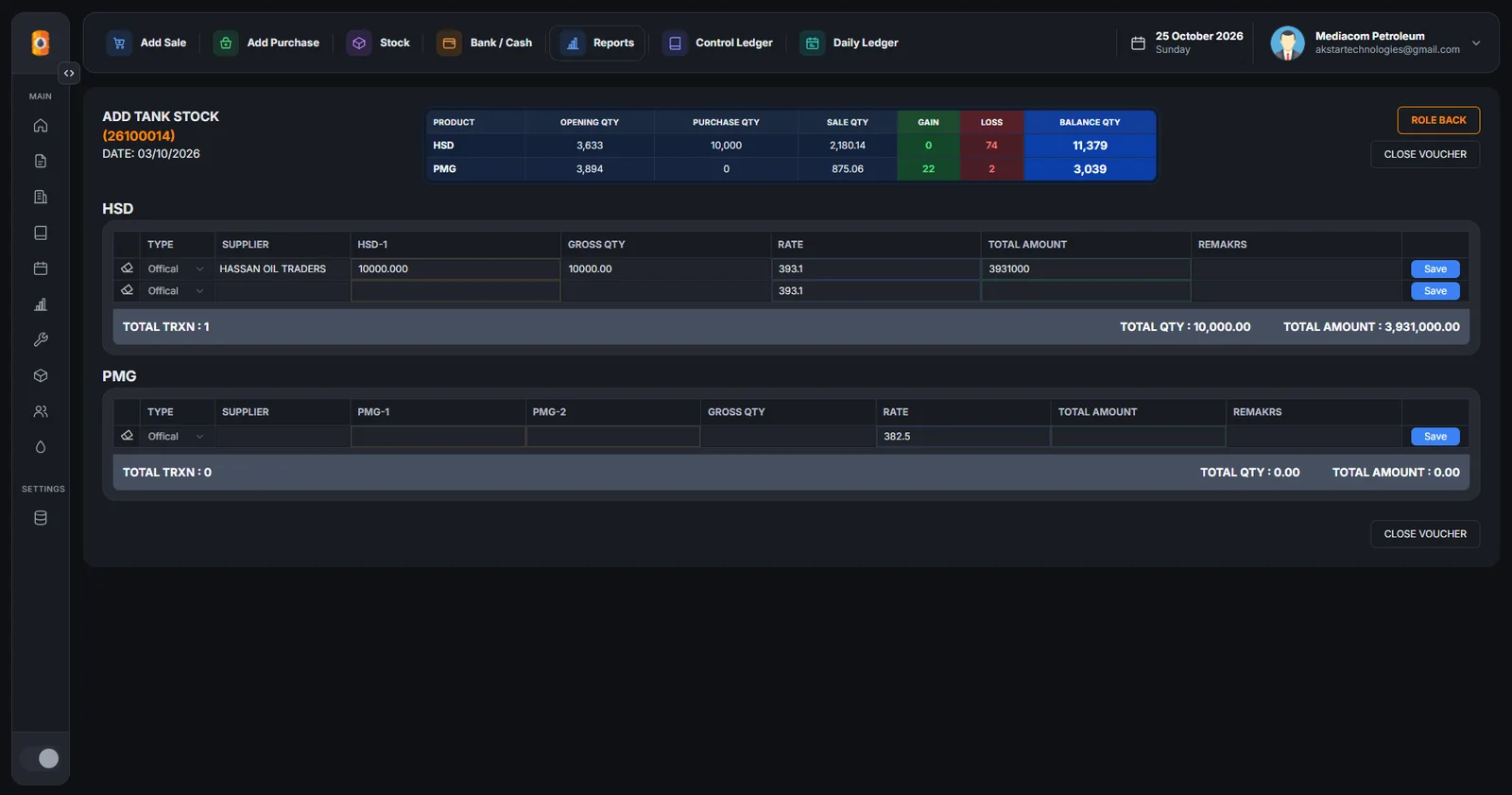Save the HASSAN OIL TRADERS HSD entry
This screenshot has width=1512, height=795.
coord(1435,268)
